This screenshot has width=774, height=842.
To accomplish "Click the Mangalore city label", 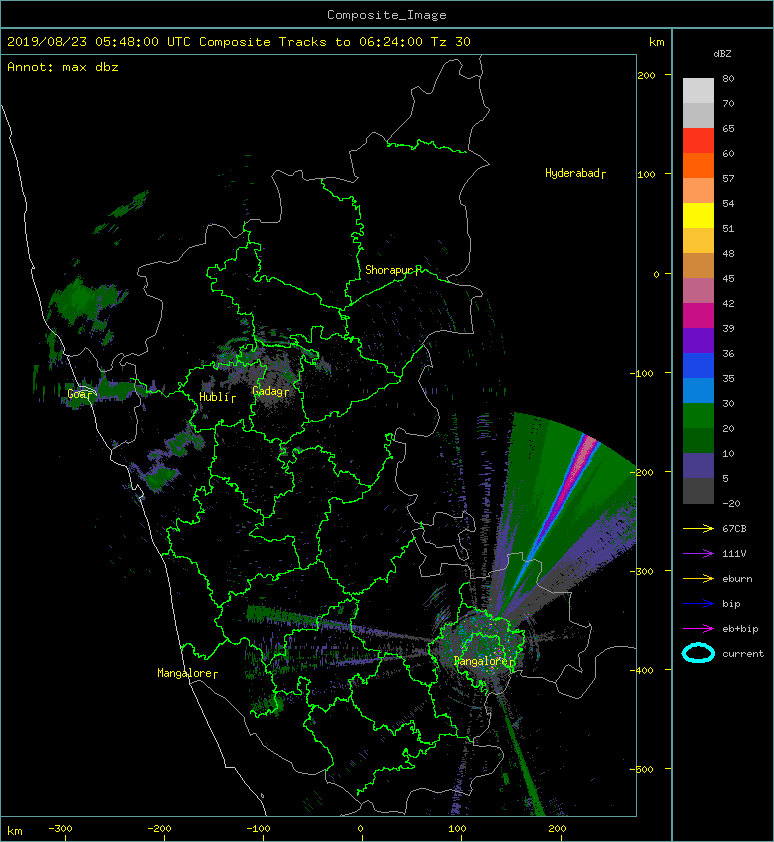I will [x=185, y=673].
